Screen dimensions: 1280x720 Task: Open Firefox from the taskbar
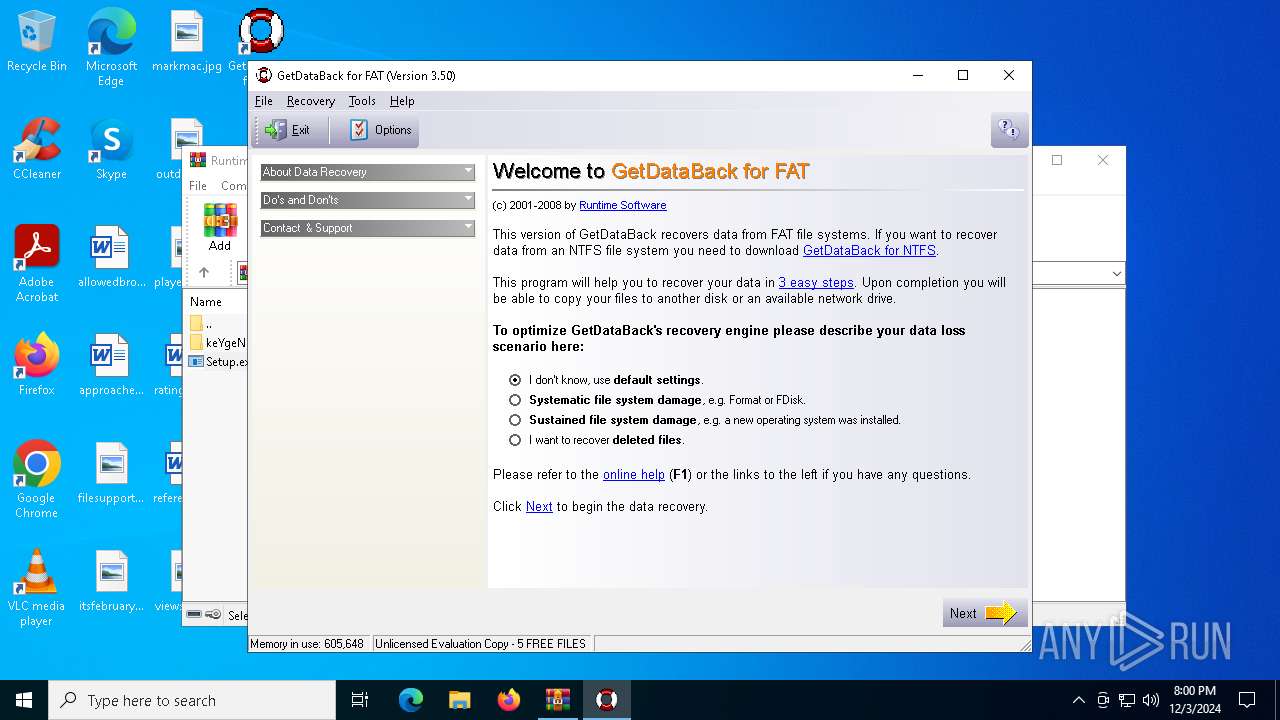[509, 700]
